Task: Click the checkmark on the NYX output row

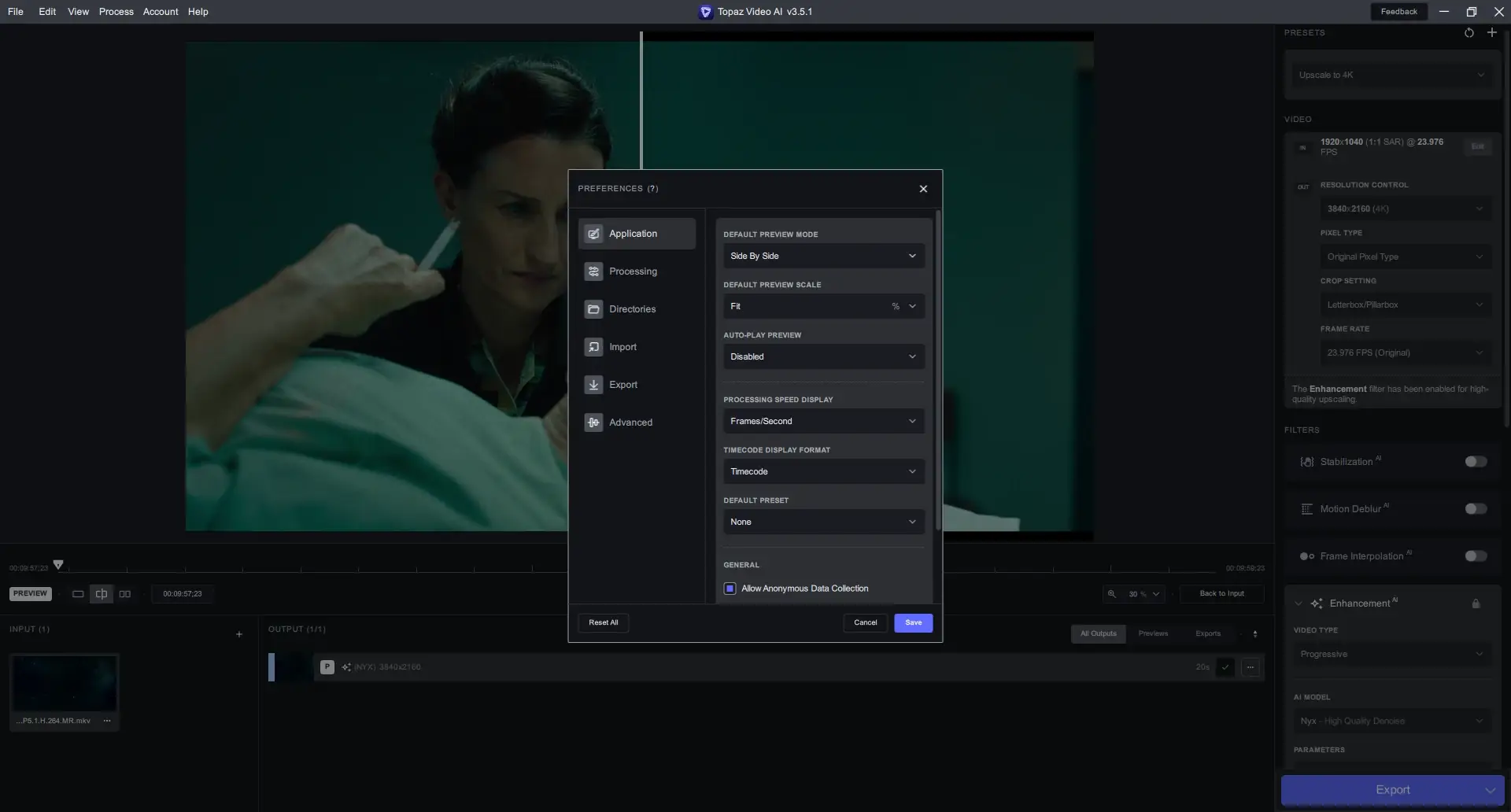Action: 1225,667
